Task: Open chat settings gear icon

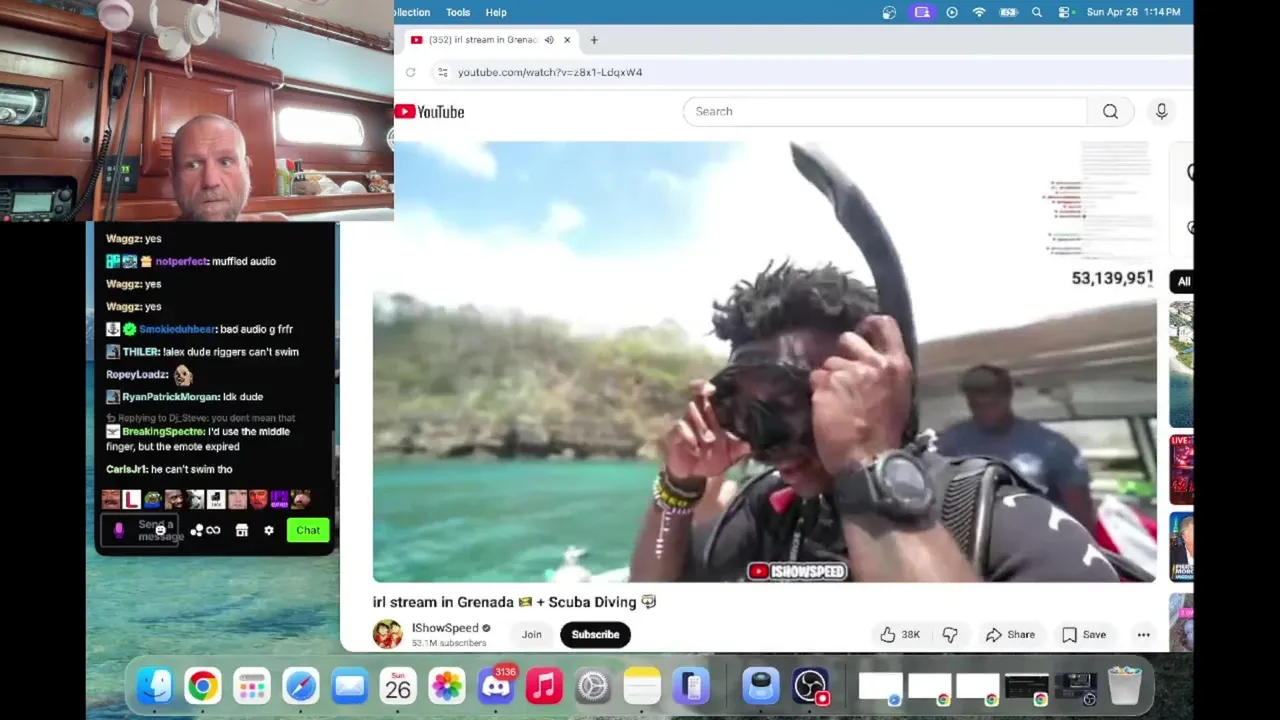Action: point(269,530)
